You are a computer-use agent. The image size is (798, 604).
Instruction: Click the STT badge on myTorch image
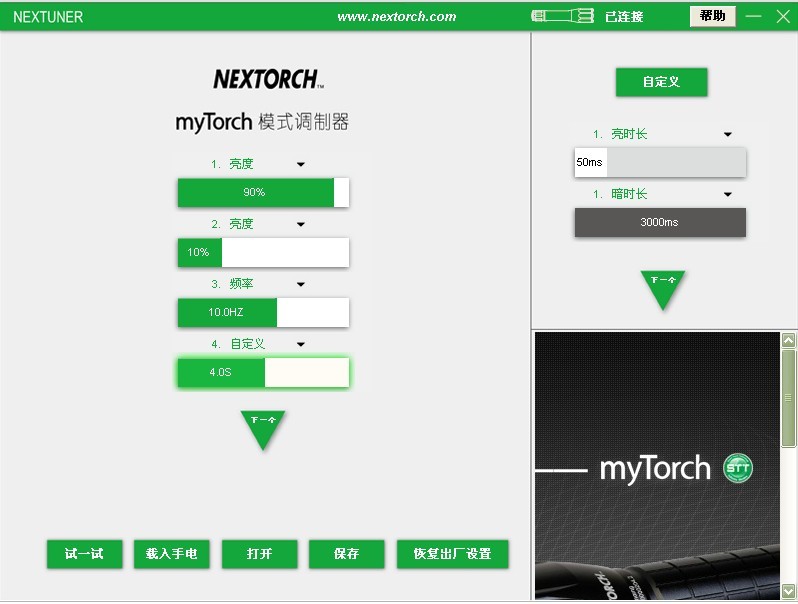point(737,468)
